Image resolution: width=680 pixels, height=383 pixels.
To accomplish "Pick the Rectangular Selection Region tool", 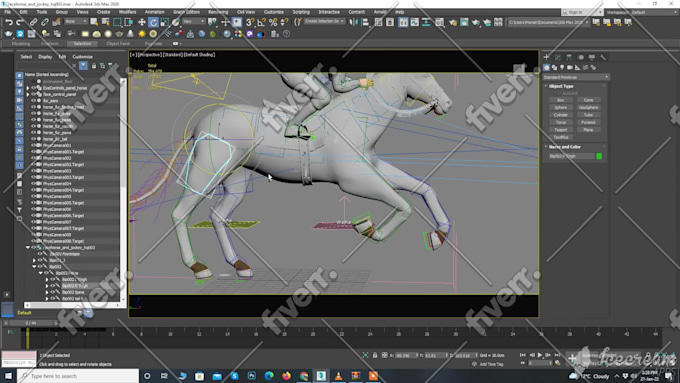I will (x=117, y=22).
